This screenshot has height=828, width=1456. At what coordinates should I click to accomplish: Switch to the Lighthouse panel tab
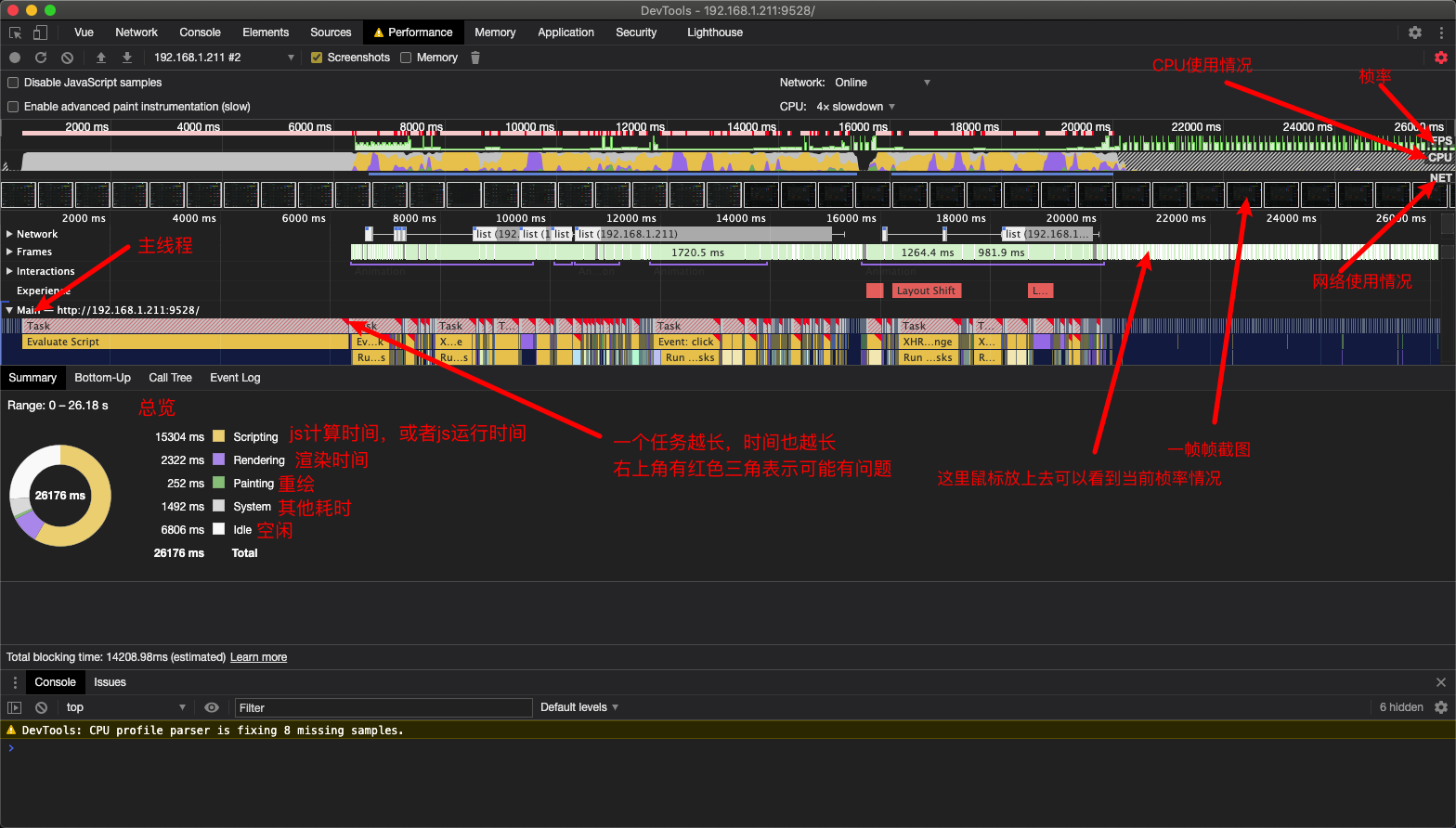715,32
